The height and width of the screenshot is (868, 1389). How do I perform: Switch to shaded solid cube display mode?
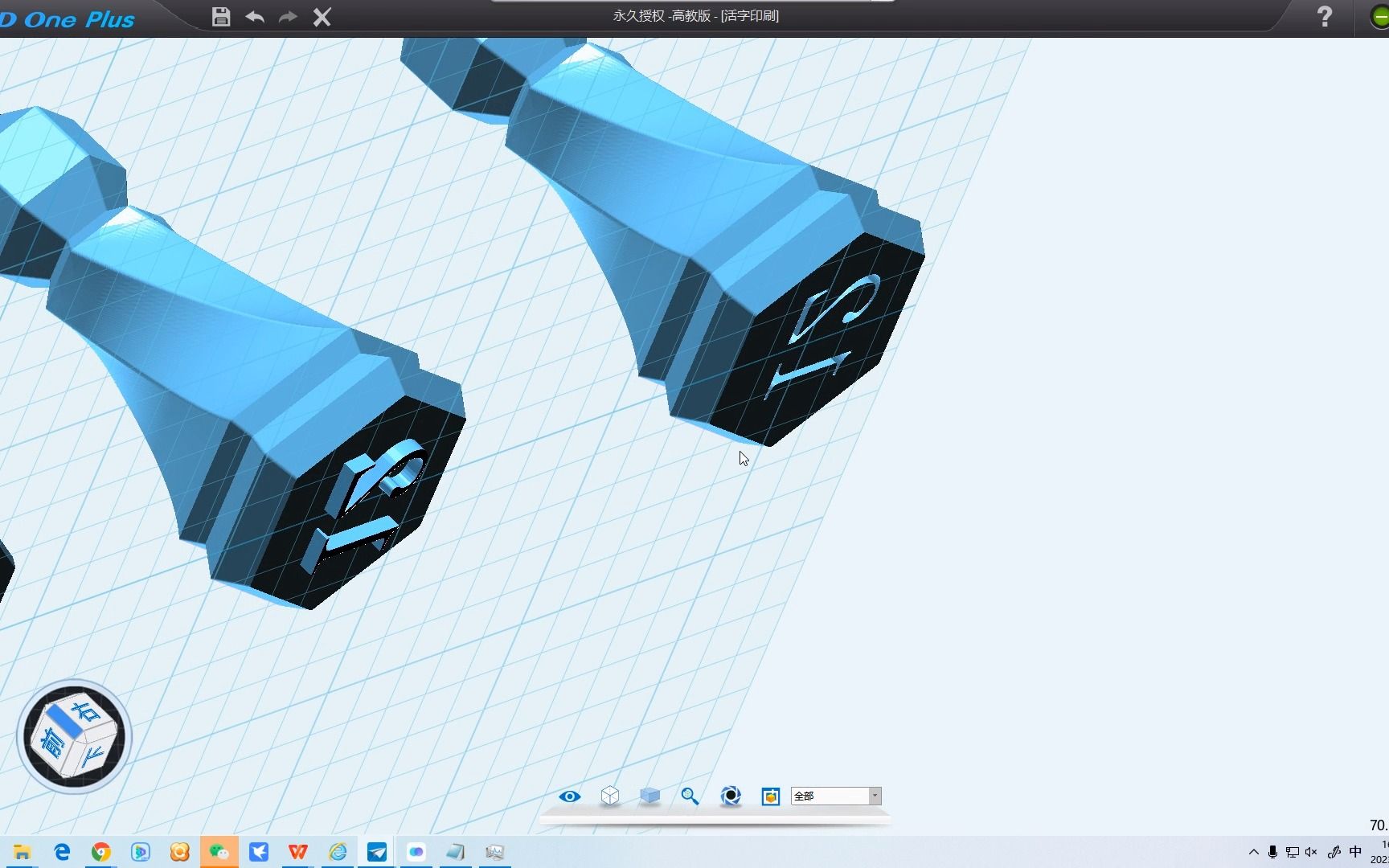[649, 796]
